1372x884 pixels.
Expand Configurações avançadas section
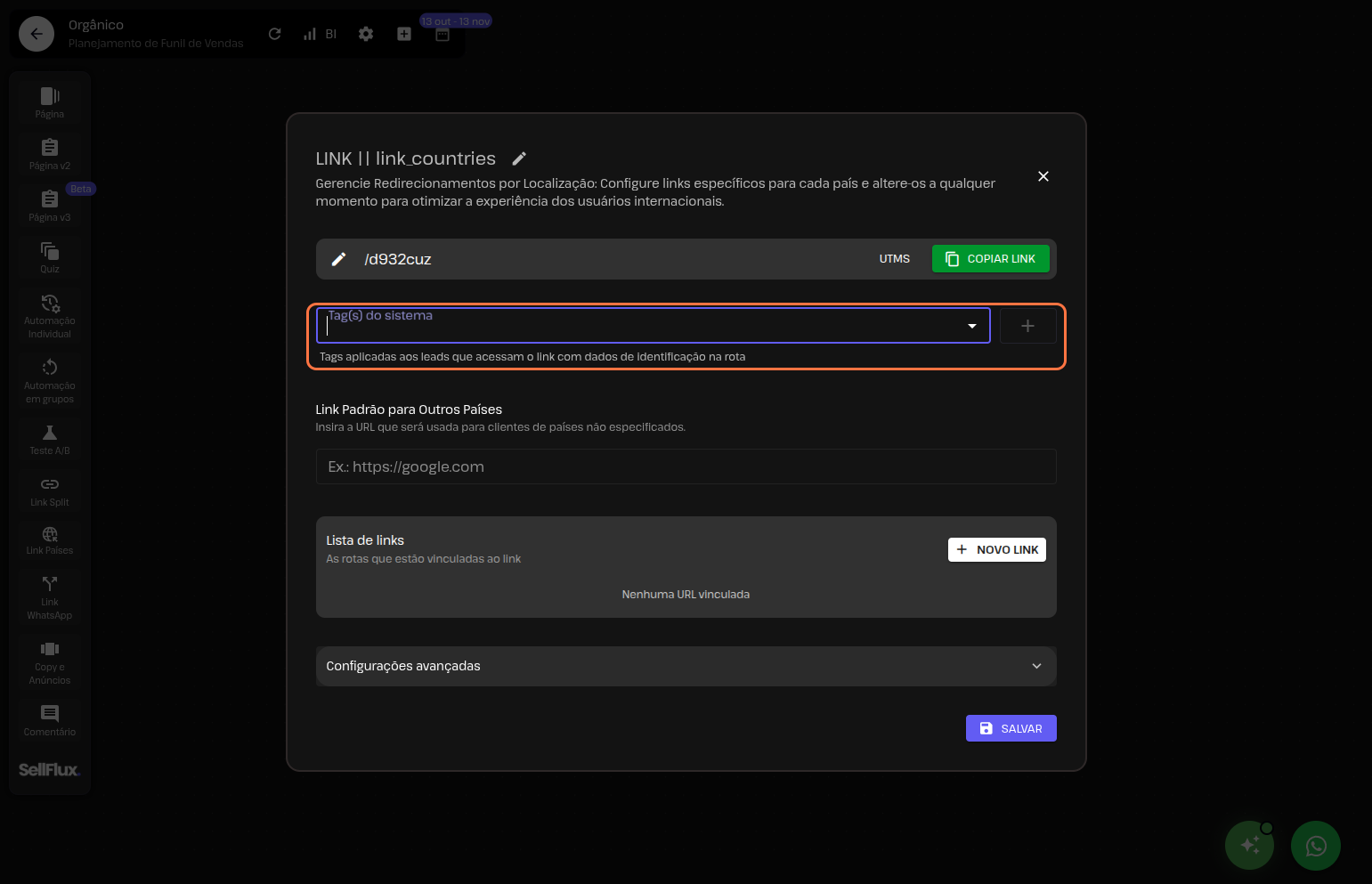[686, 666]
